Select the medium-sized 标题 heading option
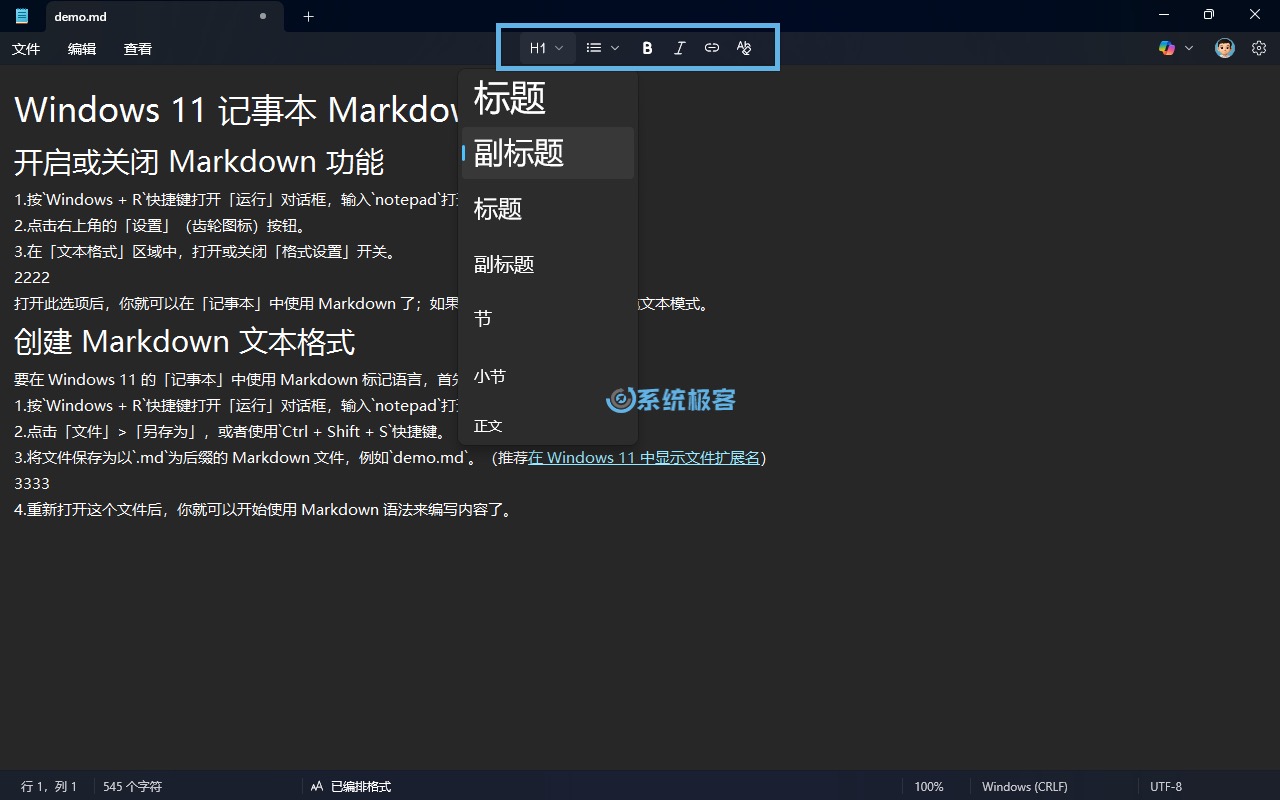1280x800 pixels. click(x=548, y=209)
